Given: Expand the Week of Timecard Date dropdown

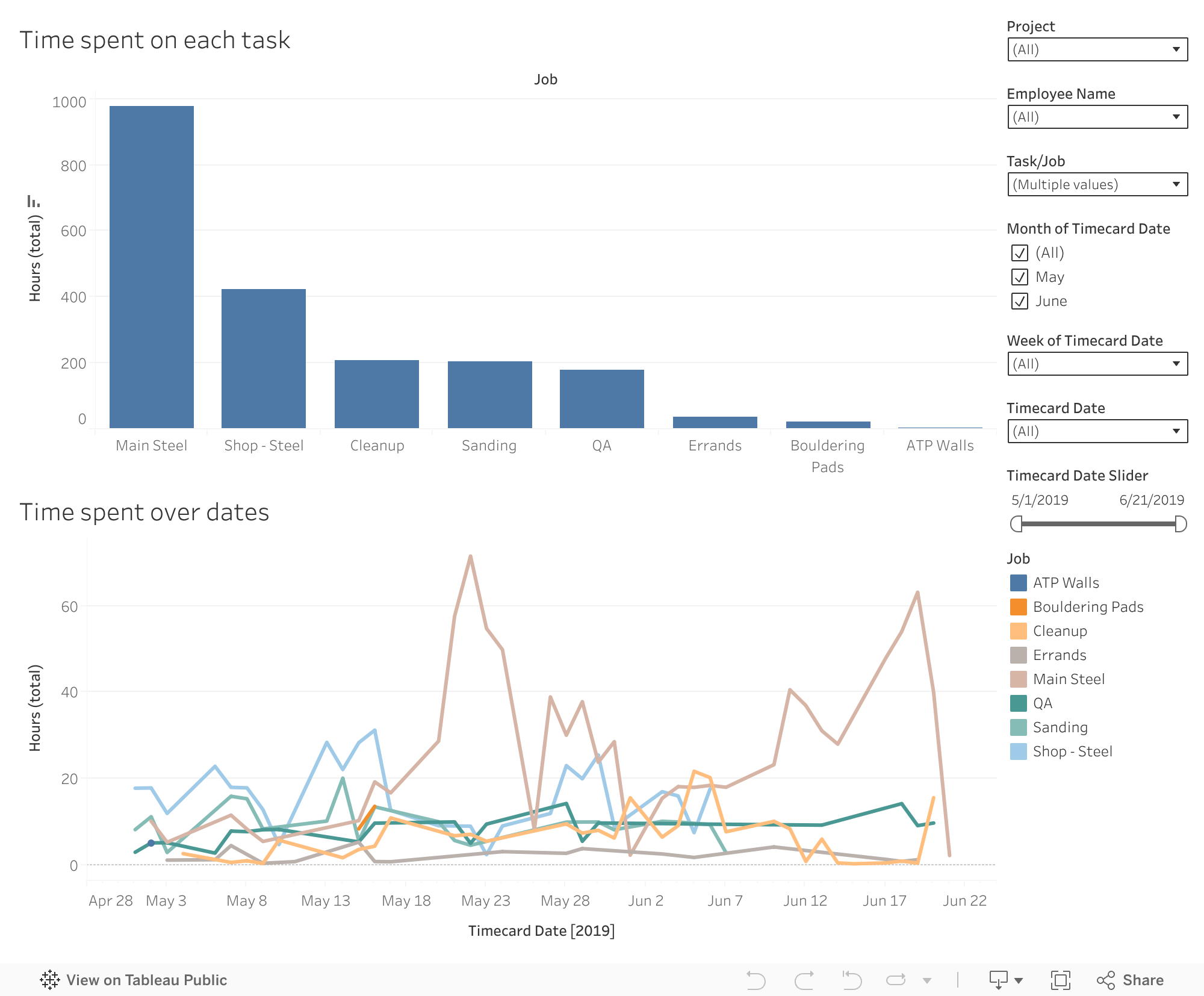Looking at the screenshot, I should pyautogui.click(x=1097, y=364).
